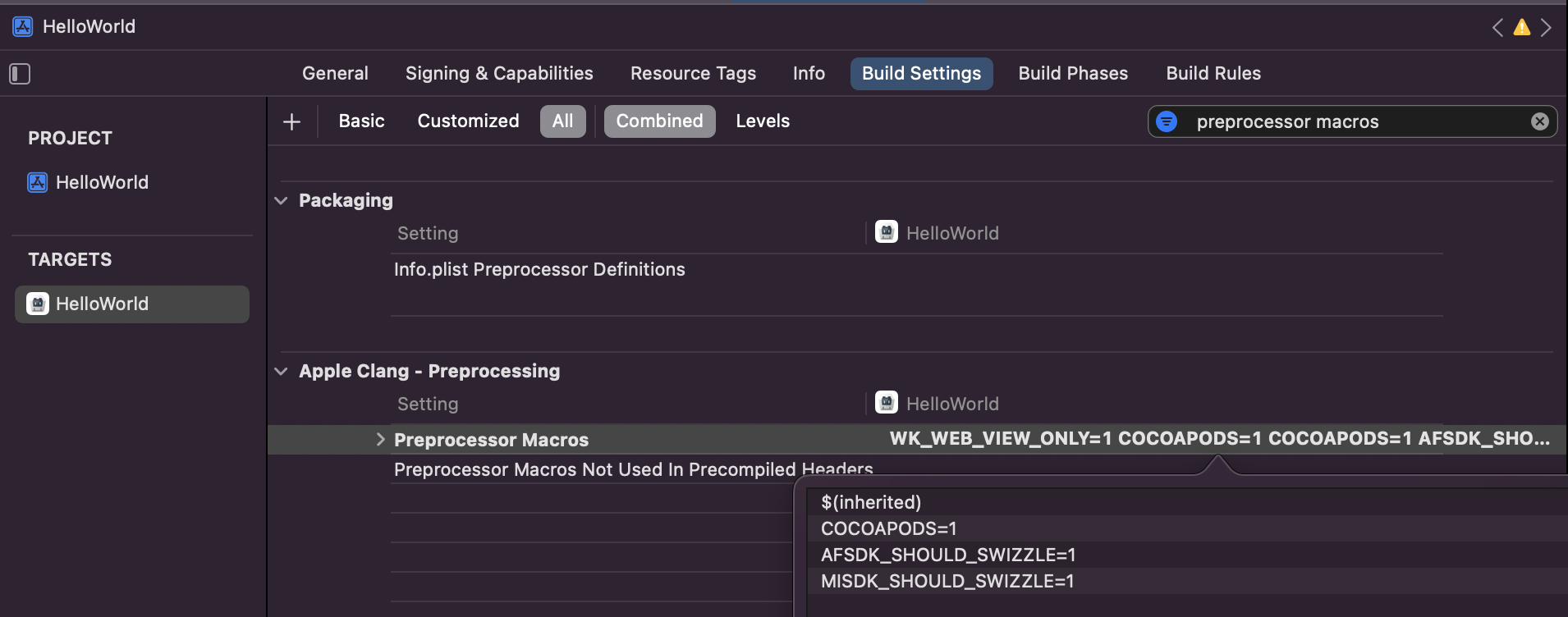
Task: Open the Info tab
Action: pos(809,74)
